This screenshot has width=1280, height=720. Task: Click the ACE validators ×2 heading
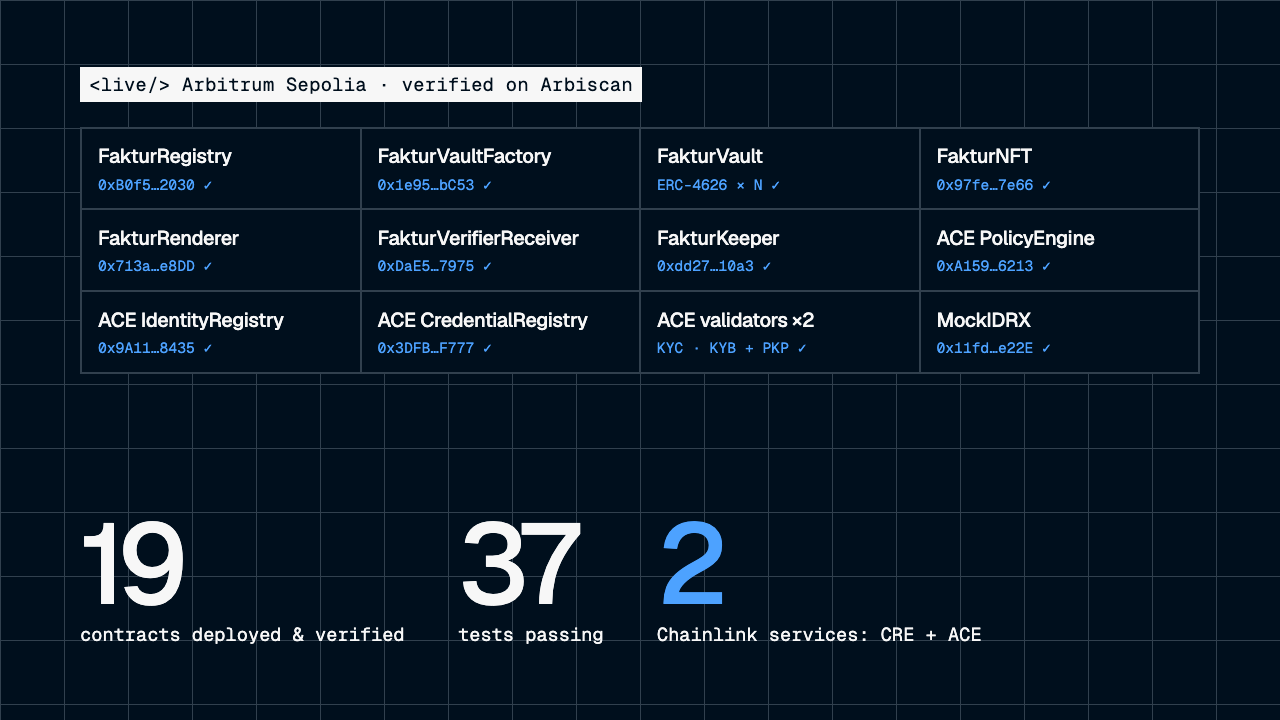click(x=735, y=320)
